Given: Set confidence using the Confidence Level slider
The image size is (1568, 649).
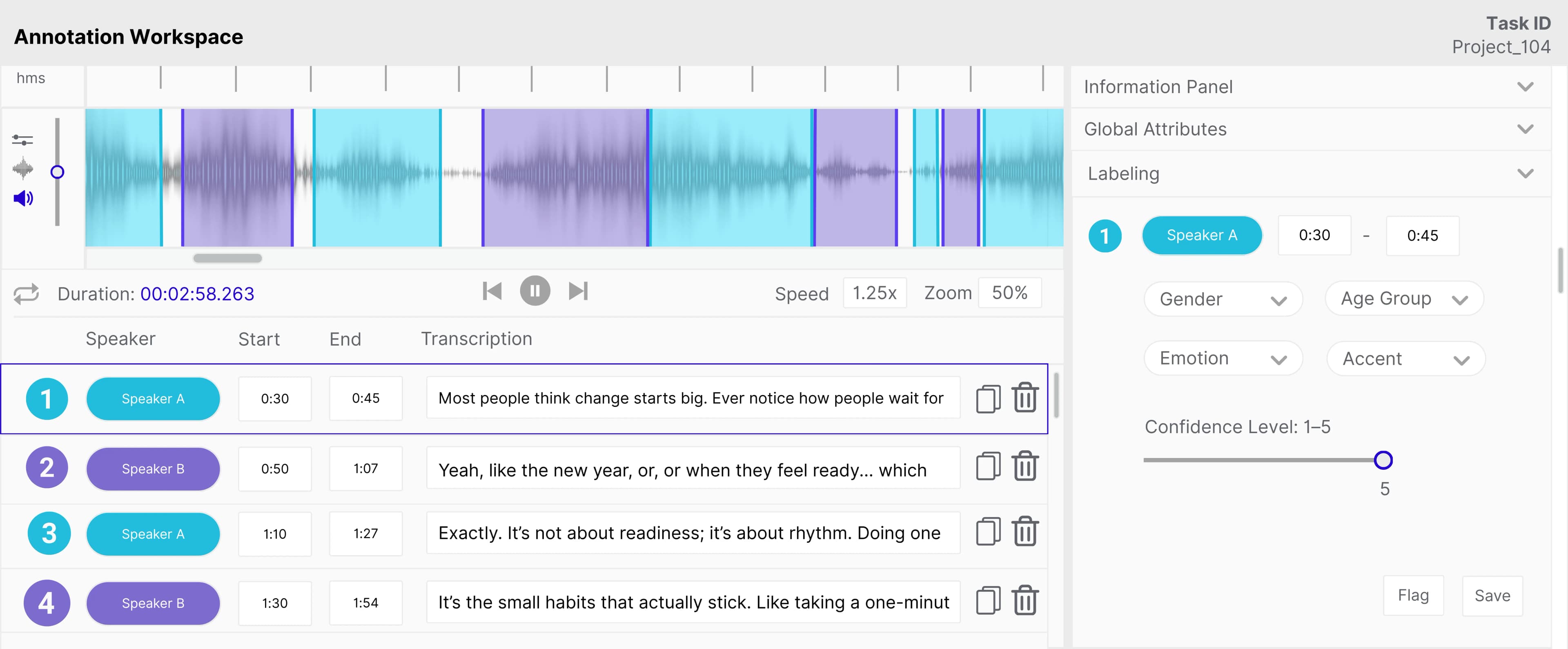Looking at the screenshot, I should [1383, 461].
